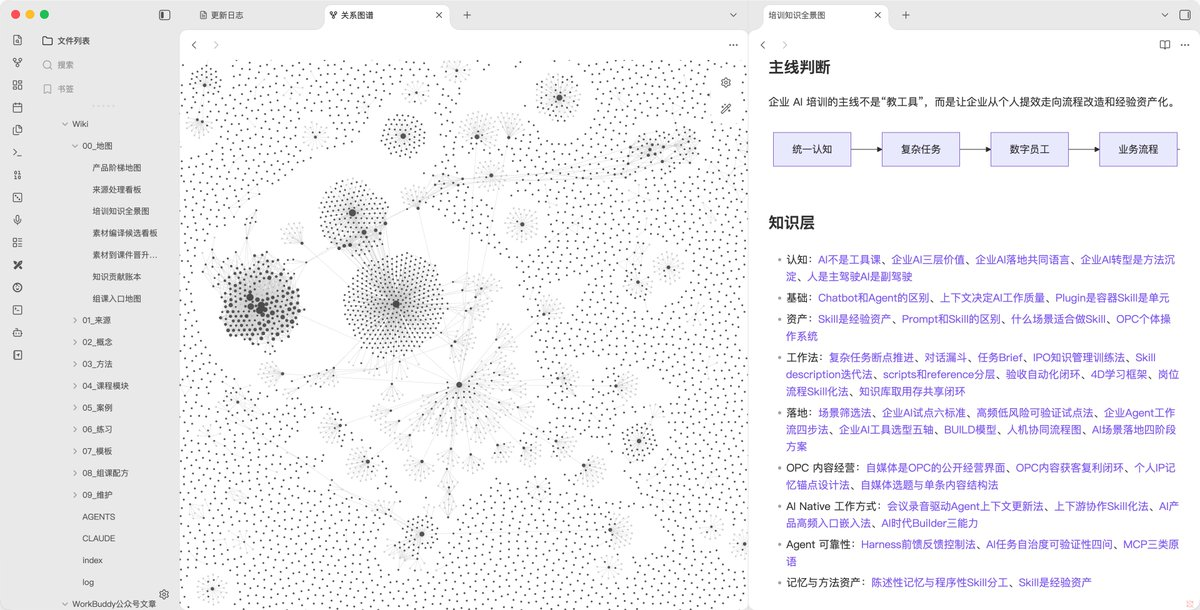Viewport: 1200px width, 610px height.
Task: Open vault settings gear at sidebar bottom
Action: [164, 594]
